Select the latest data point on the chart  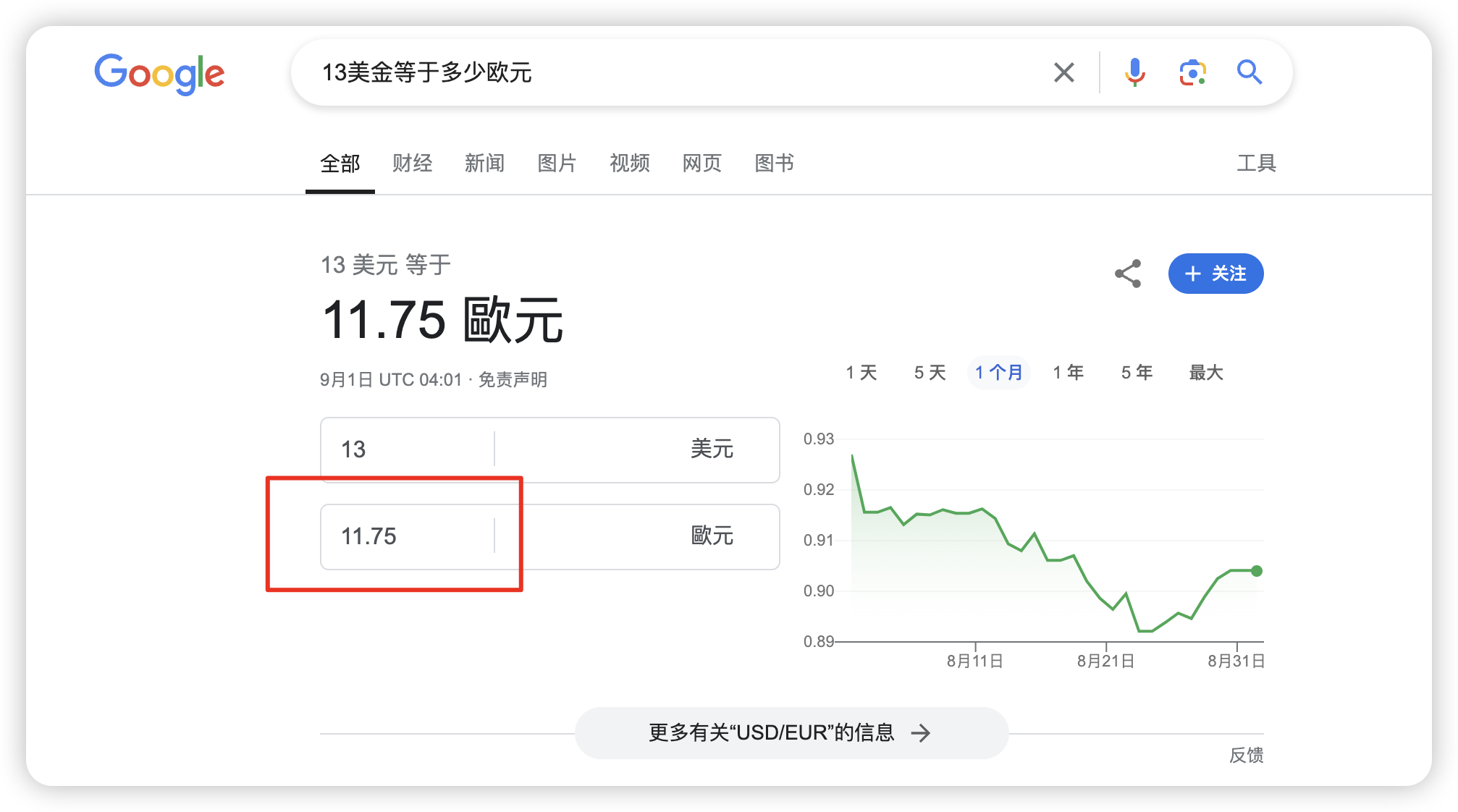tap(1255, 571)
